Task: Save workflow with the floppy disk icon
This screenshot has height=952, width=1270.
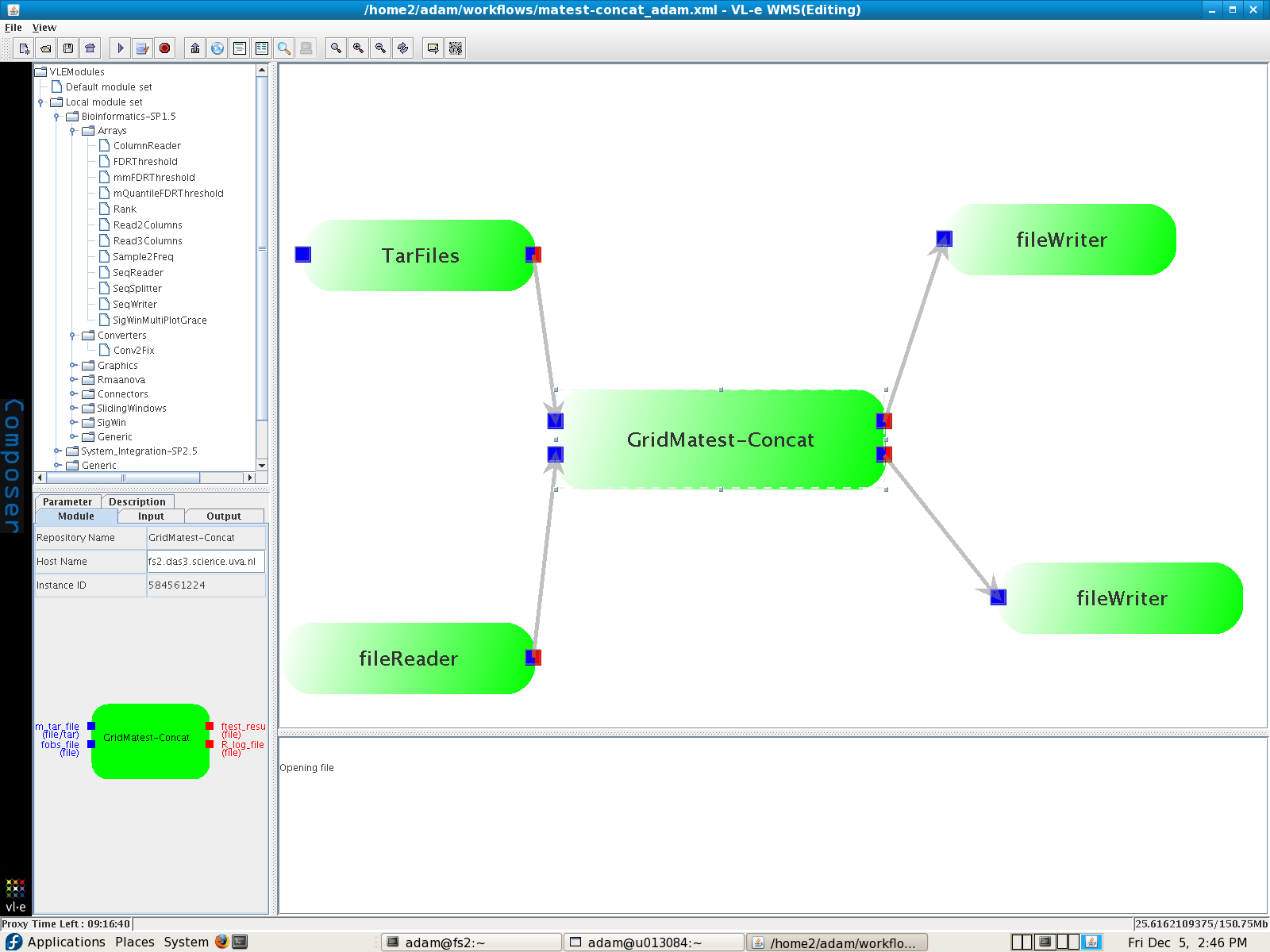Action: coord(68,48)
